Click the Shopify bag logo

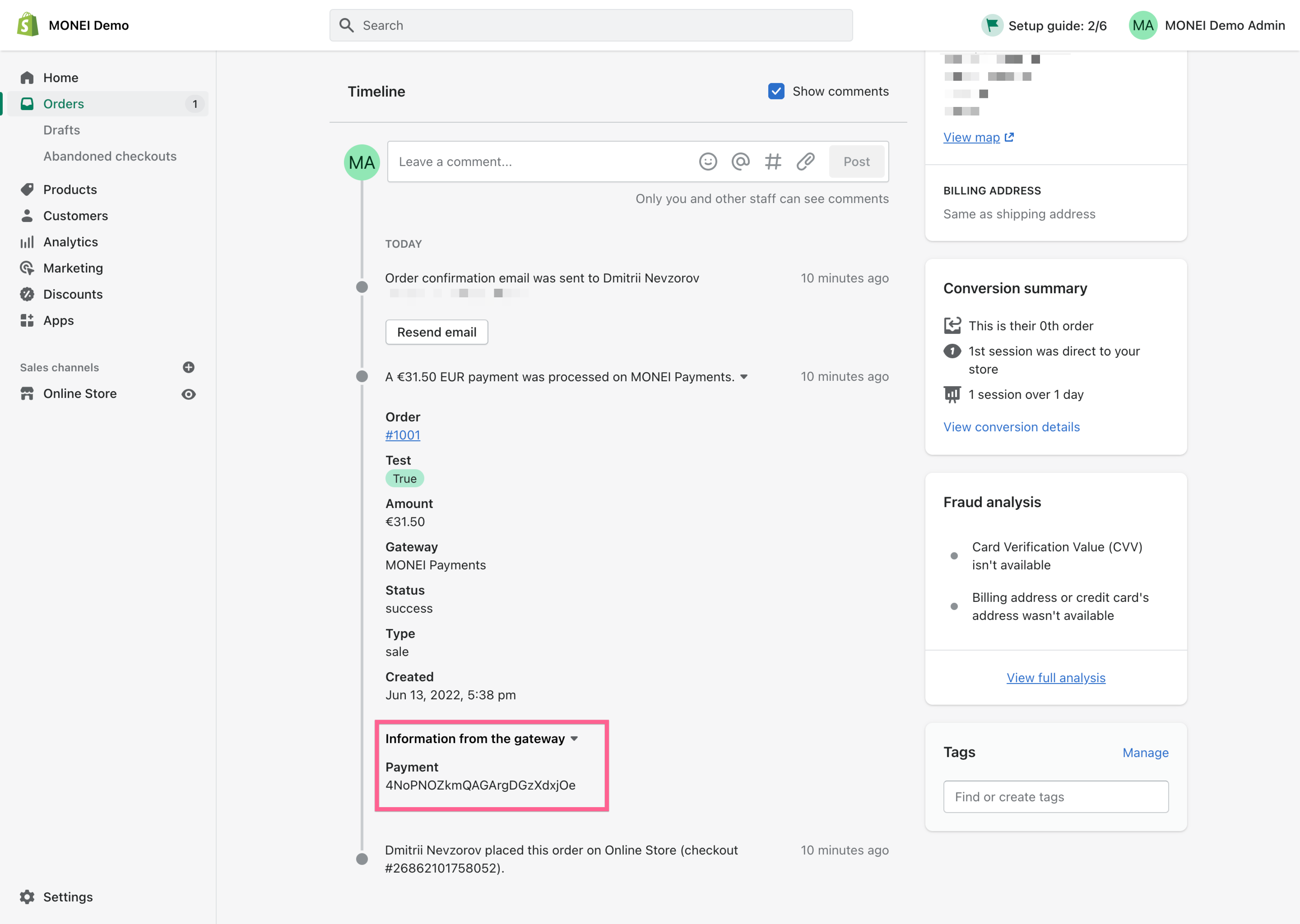28,25
